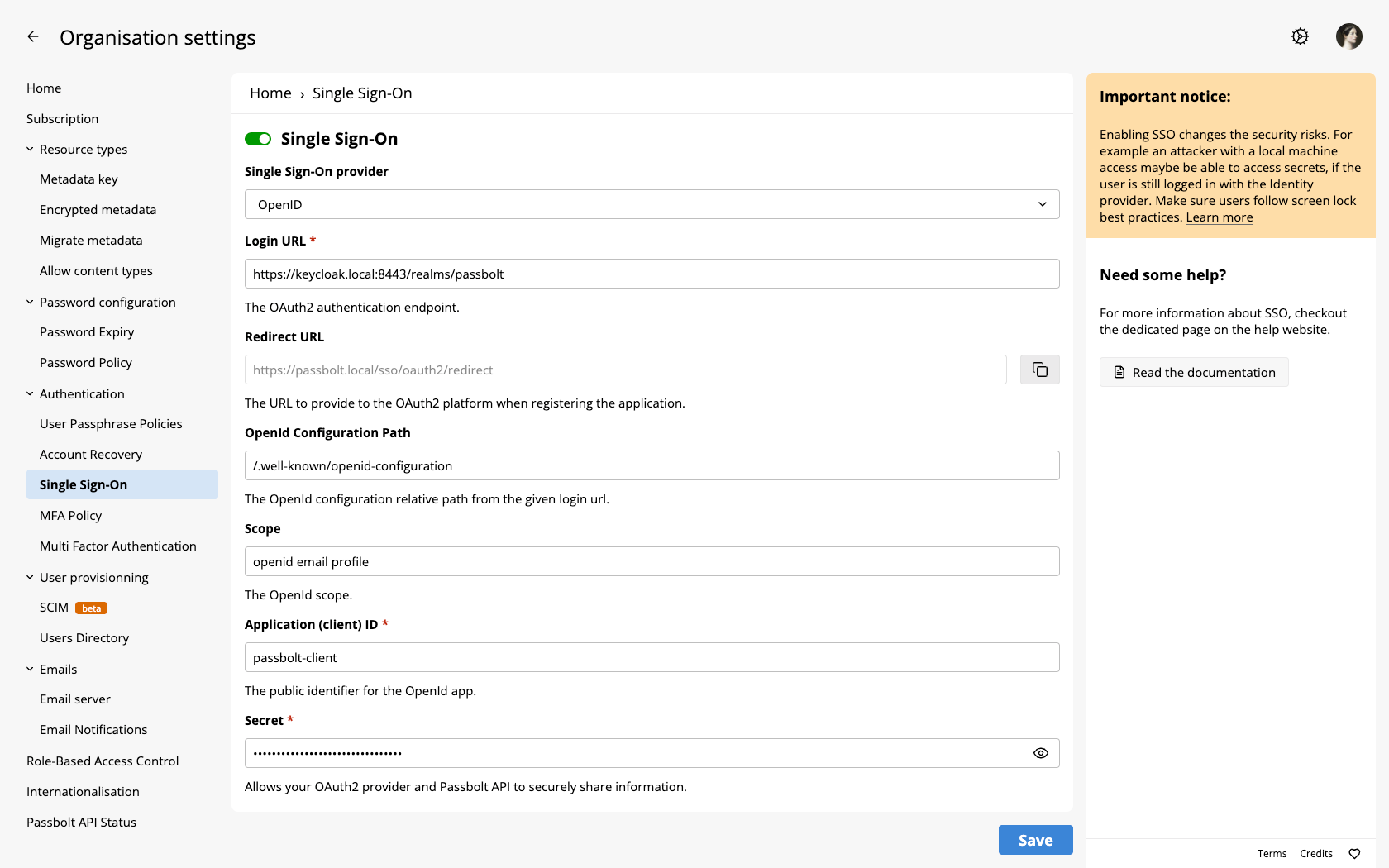
Task: Open the Credits link in footer
Action: click(x=1315, y=853)
